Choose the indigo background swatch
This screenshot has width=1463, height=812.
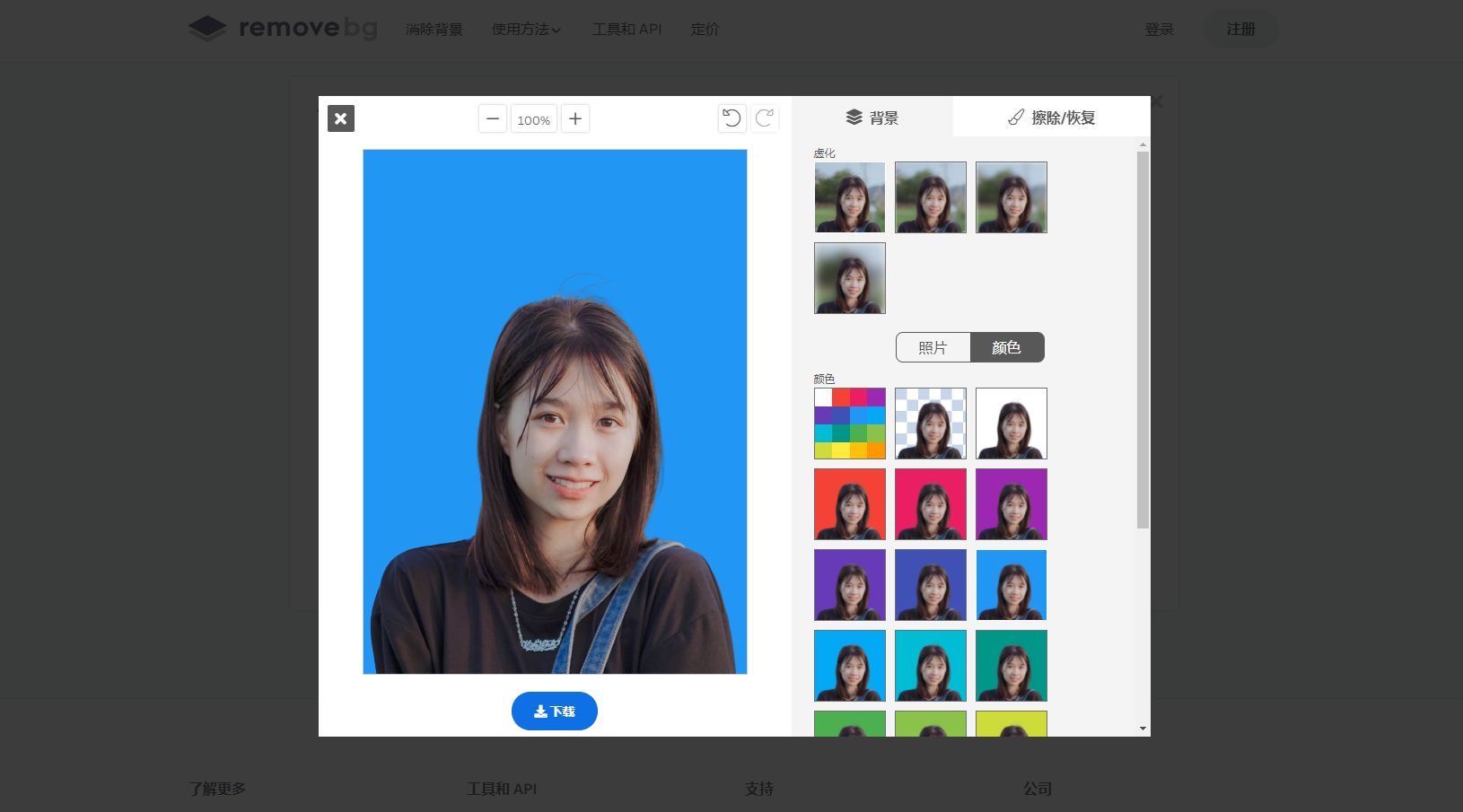click(931, 585)
